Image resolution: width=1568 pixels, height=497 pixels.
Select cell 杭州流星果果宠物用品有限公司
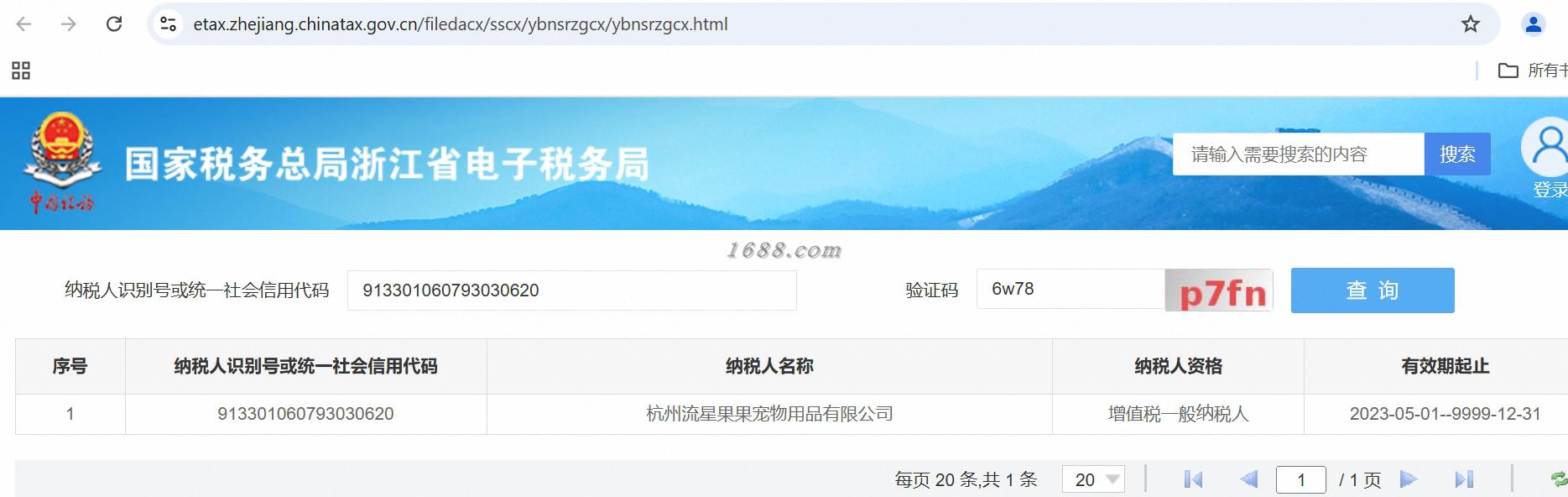click(769, 414)
